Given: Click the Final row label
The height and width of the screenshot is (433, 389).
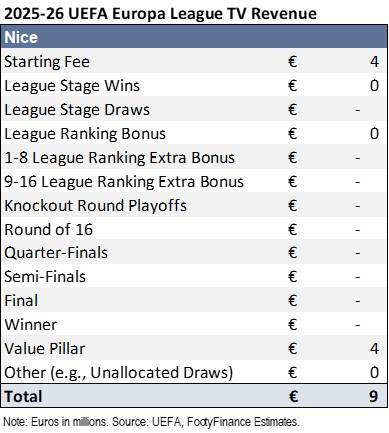Looking at the screenshot, I should pyautogui.click(x=21, y=301).
